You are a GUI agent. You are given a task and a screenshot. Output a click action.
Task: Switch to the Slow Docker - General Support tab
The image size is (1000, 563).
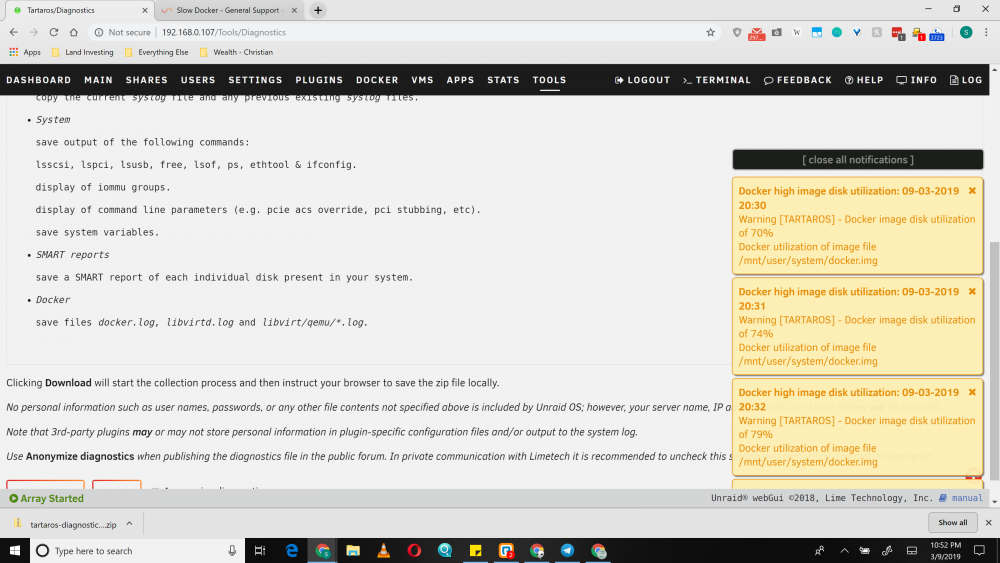pyautogui.click(x=227, y=10)
